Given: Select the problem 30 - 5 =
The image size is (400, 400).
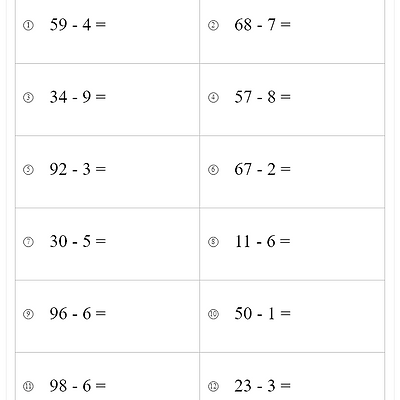Looking at the screenshot, I should 78,241.
